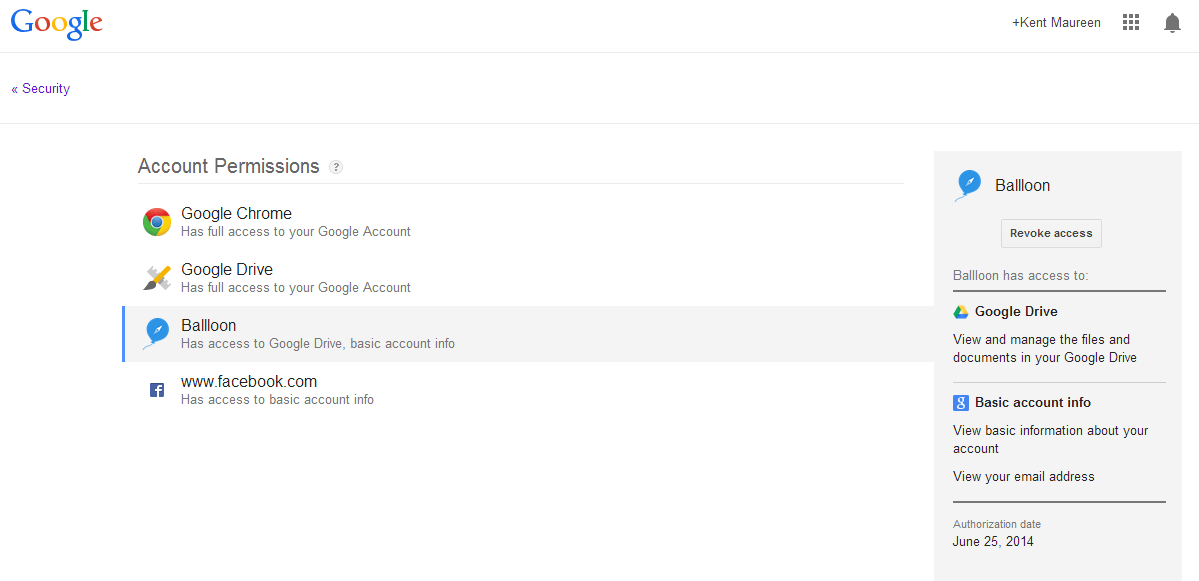Click the Google Drive permission icon

click(961, 312)
